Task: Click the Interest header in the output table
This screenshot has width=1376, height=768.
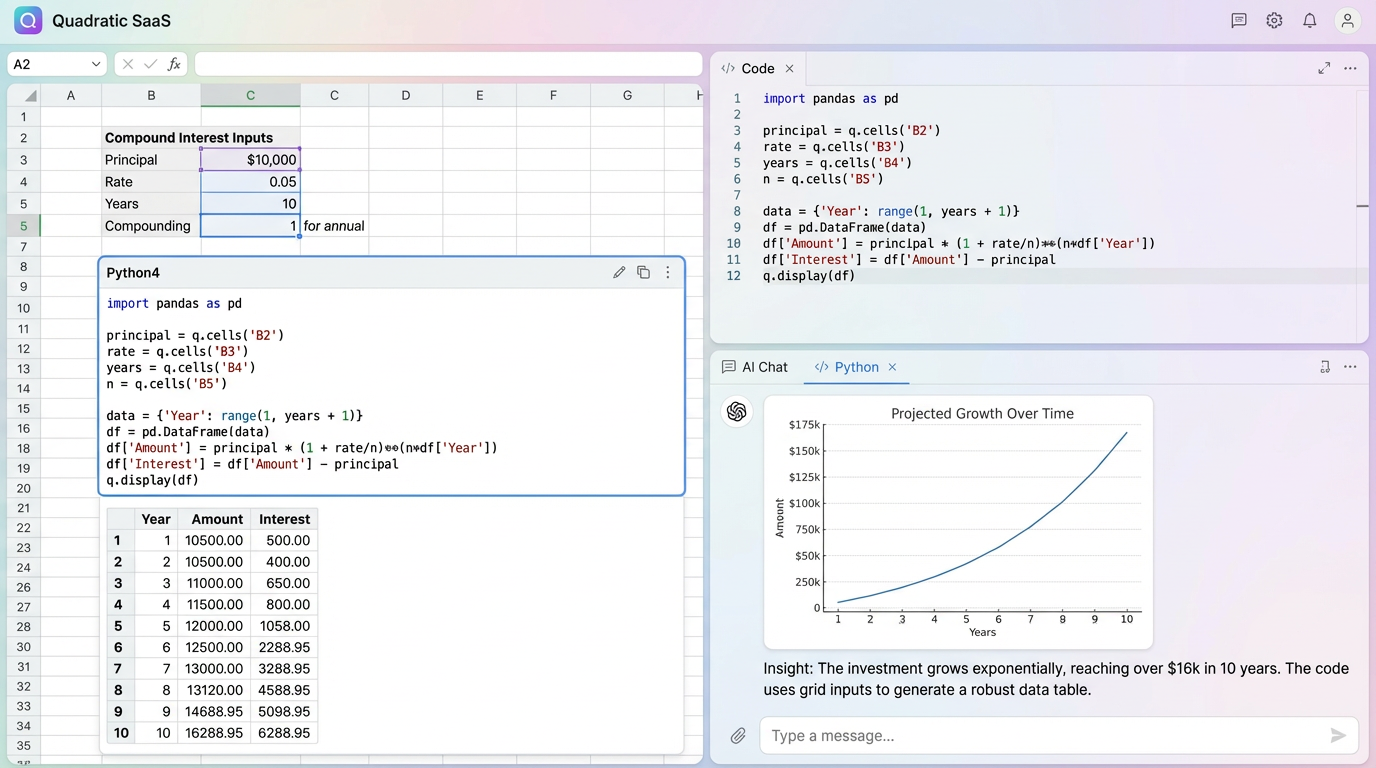Action: [x=284, y=519]
